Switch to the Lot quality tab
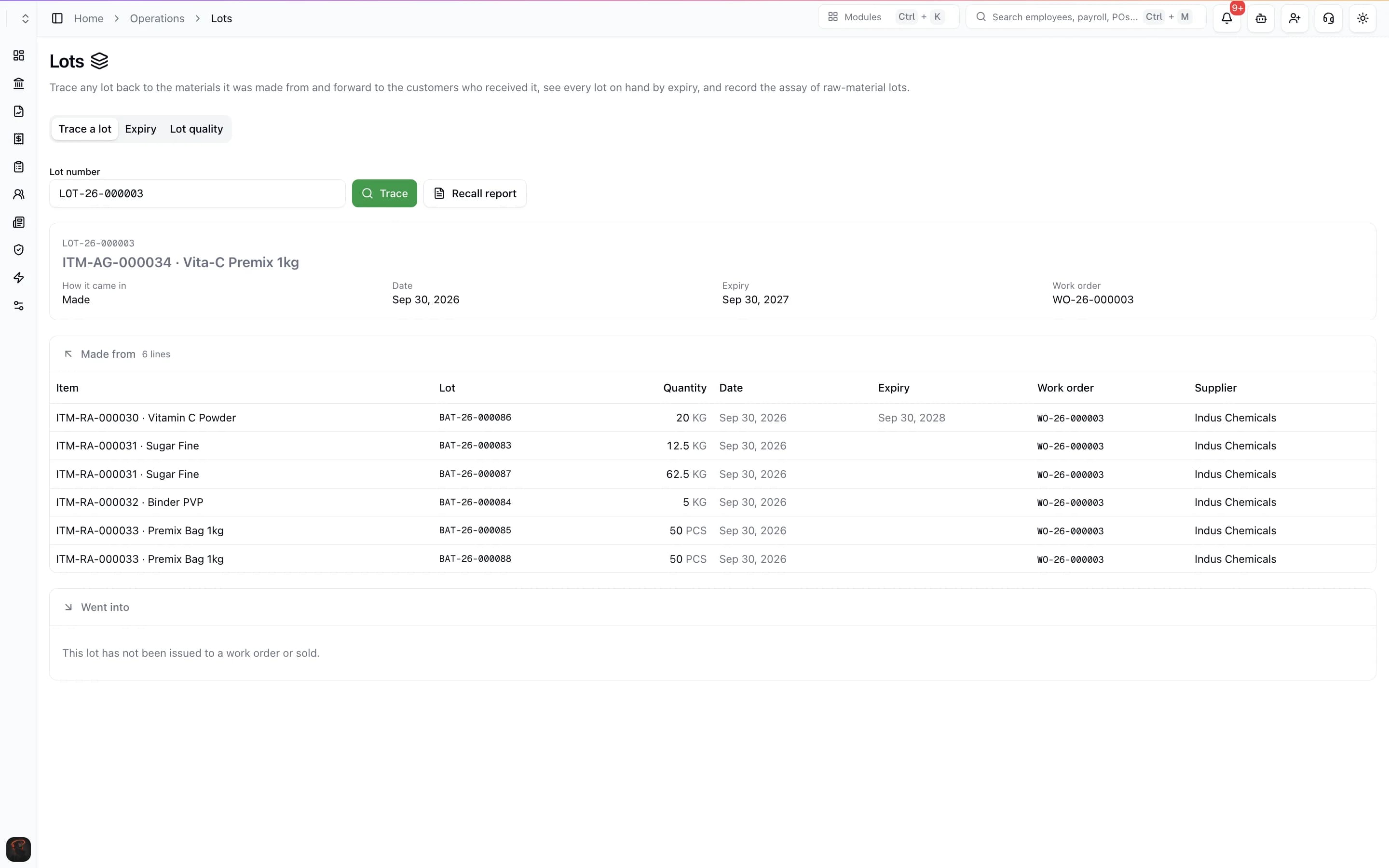This screenshot has height=868, width=1389. [196, 129]
